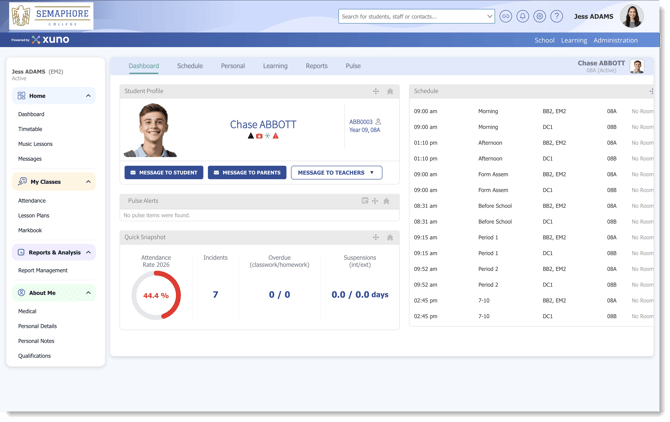This screenshot has width=670, height=422.
Task: Open Music Lessons in the sidebar
Action: coord(35,144)
